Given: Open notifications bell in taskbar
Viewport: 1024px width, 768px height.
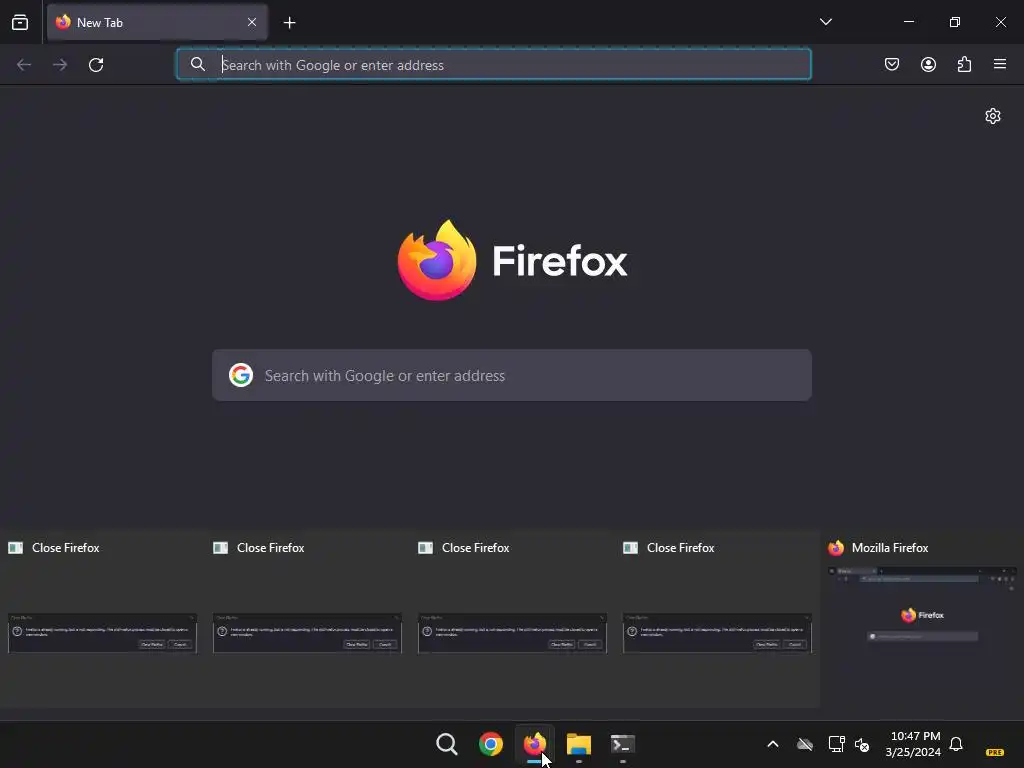Looking at the screenshot, I should [x=956, y=744].
